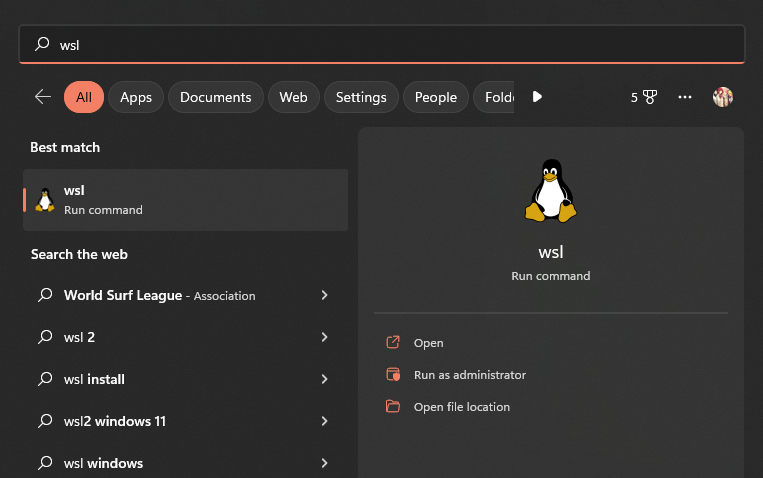
Task: Switch to the Web filter tab
Action: pos(293,97)
